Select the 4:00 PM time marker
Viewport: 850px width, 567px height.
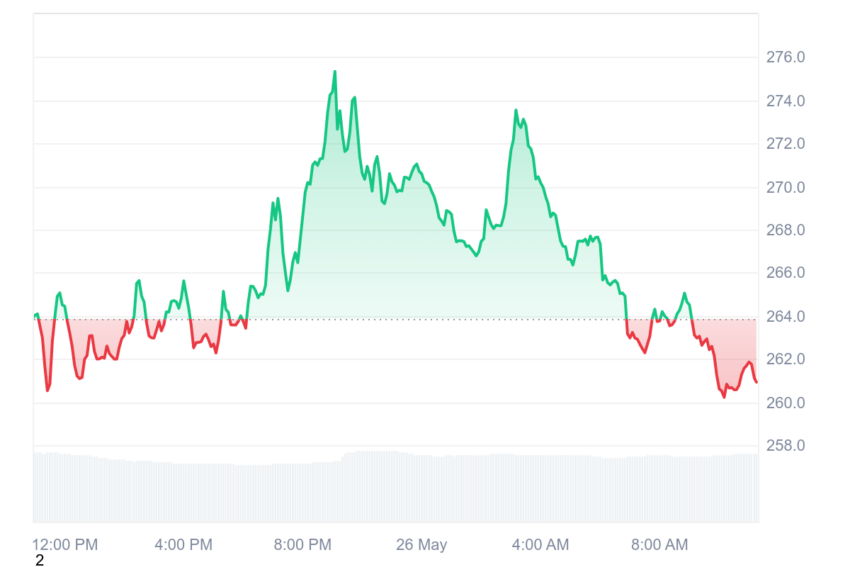coord(183,545)
